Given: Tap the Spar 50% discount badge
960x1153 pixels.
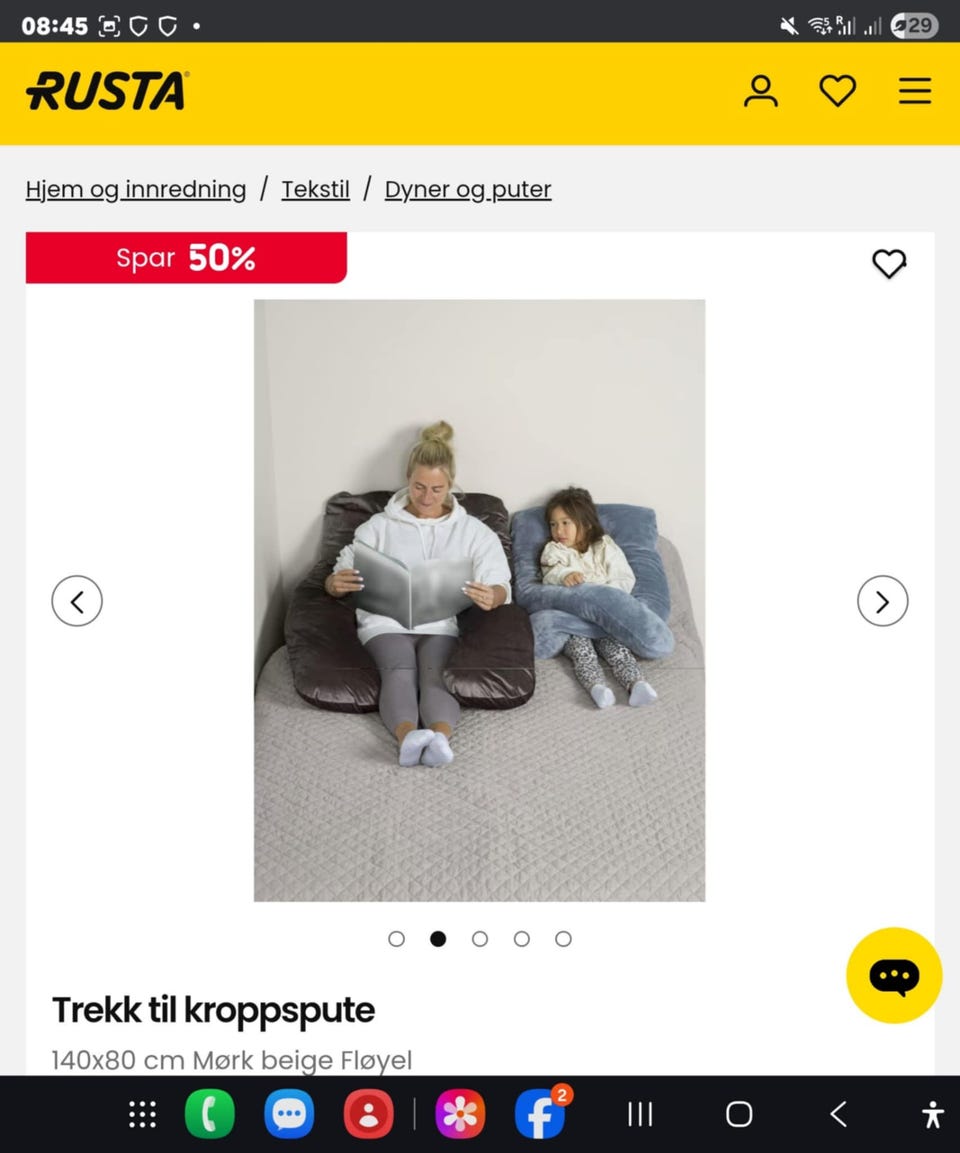Looking at the screenshot, I should 186,257.
